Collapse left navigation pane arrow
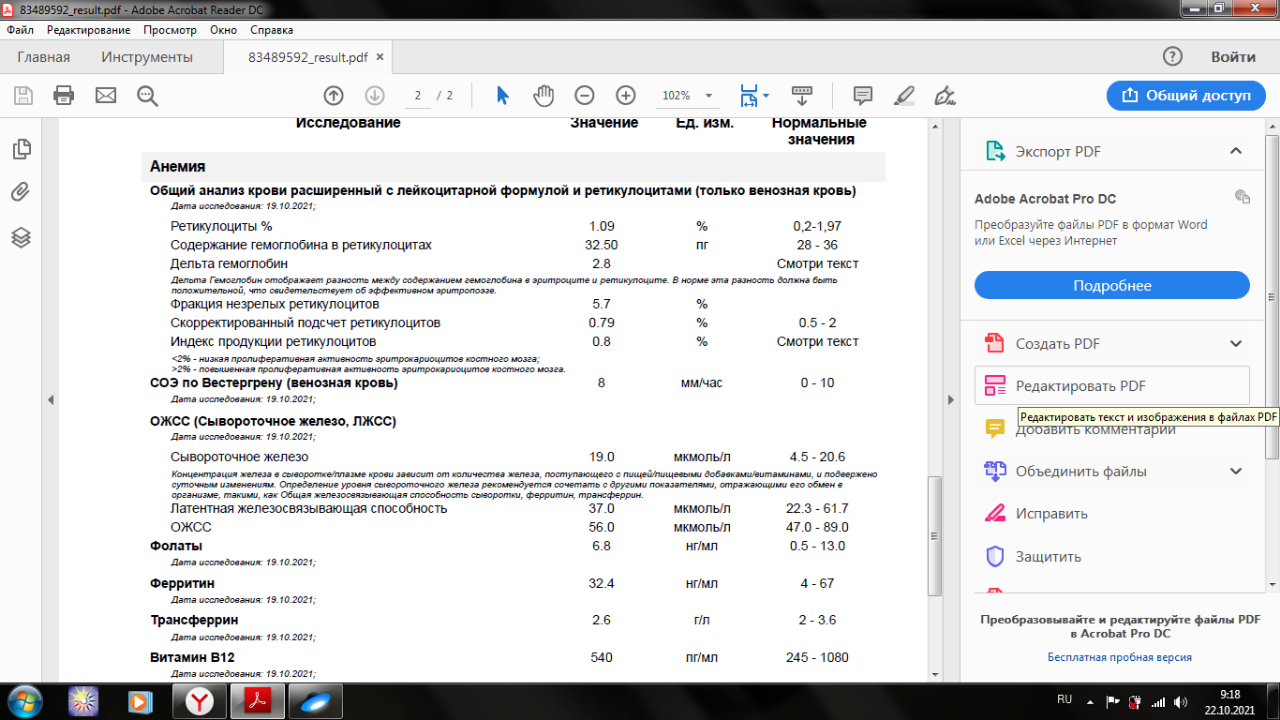Screen dimensions: 1280x720 tap(52, 400)
